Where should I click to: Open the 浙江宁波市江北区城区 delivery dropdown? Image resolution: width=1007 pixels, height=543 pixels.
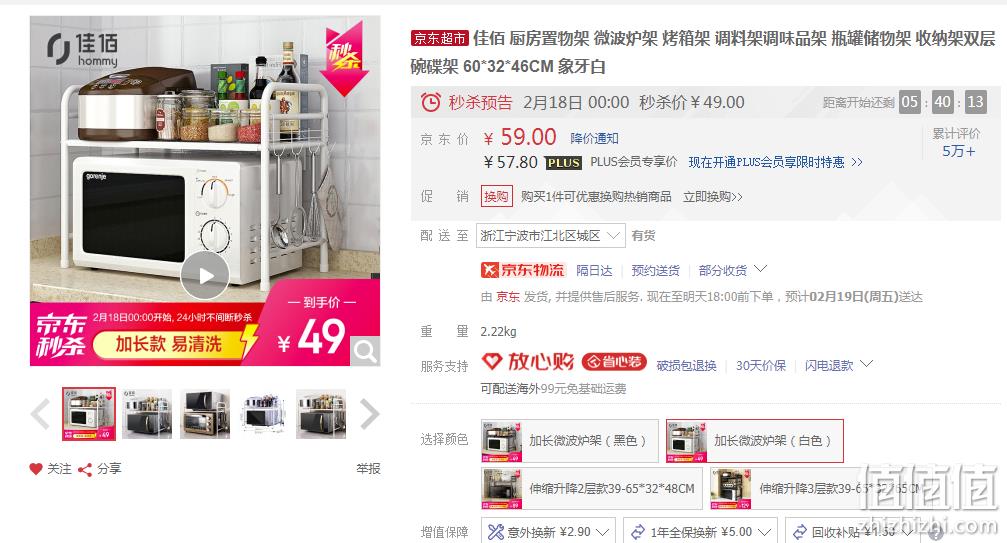point(550,236)
